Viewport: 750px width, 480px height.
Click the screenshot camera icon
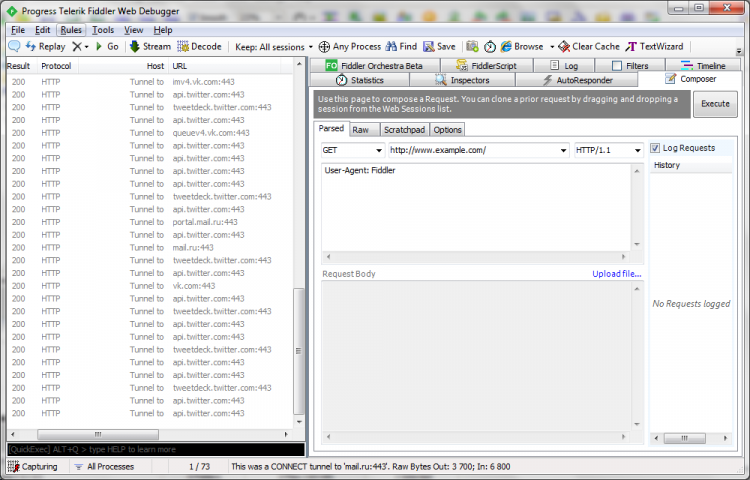click(x=472, y=46)
